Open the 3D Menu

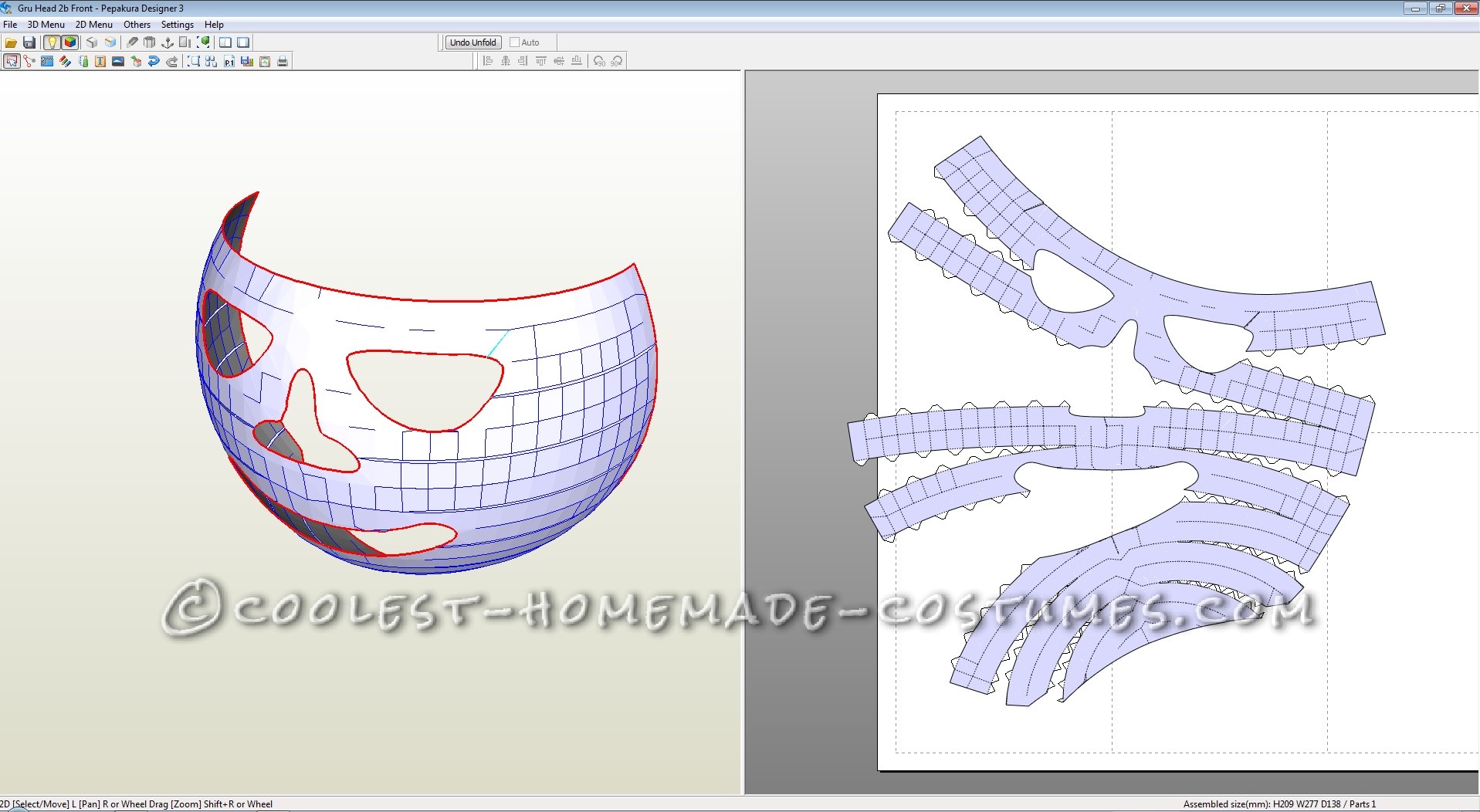(46, 25)
